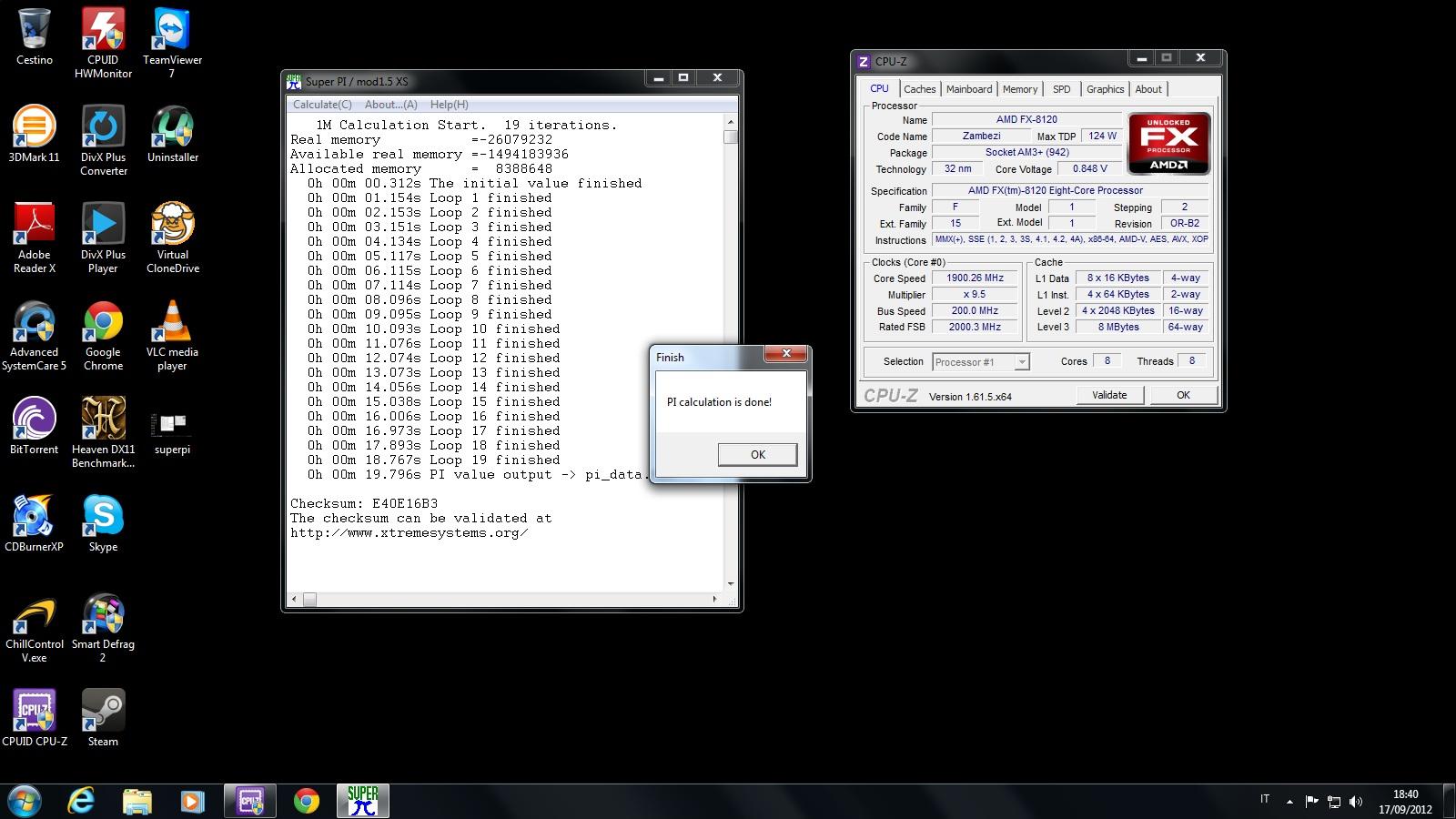Viewport: 1456px width, 819px height.
Task: Open BitTorrent desktop shortcut
Action: pos(35,426)
